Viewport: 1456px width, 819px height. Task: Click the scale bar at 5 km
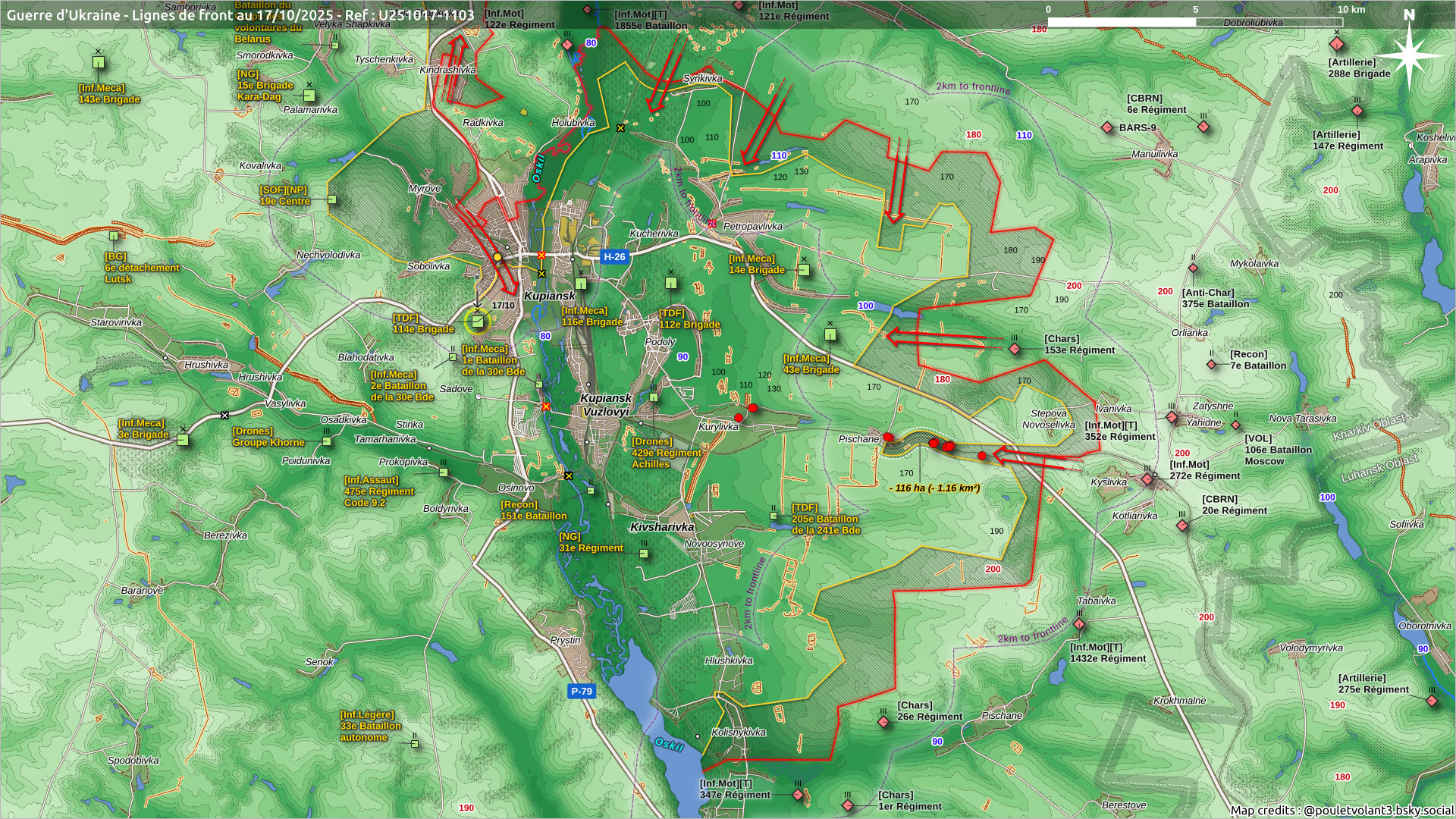tap(1195, 22)
